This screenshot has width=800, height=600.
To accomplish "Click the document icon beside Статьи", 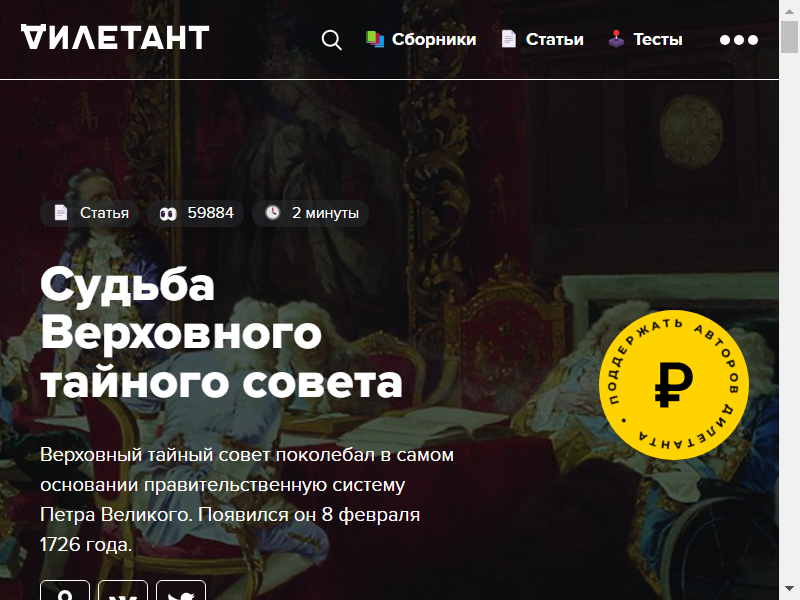I will 509,39.
